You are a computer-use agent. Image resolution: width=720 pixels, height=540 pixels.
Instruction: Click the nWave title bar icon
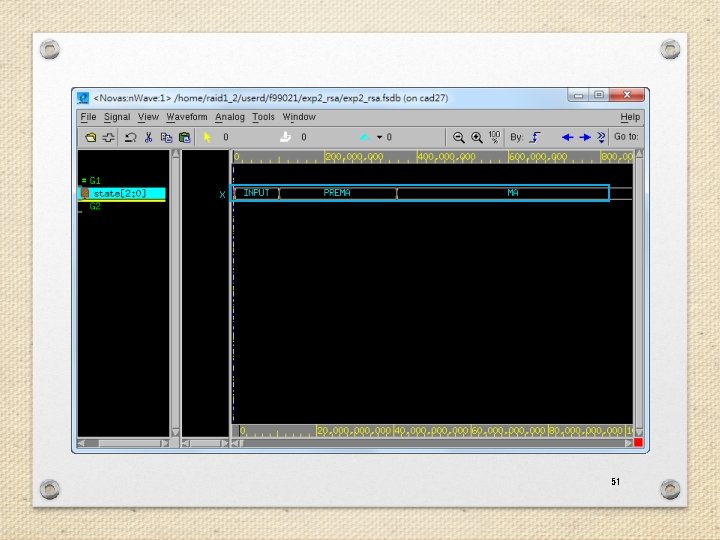83,98
